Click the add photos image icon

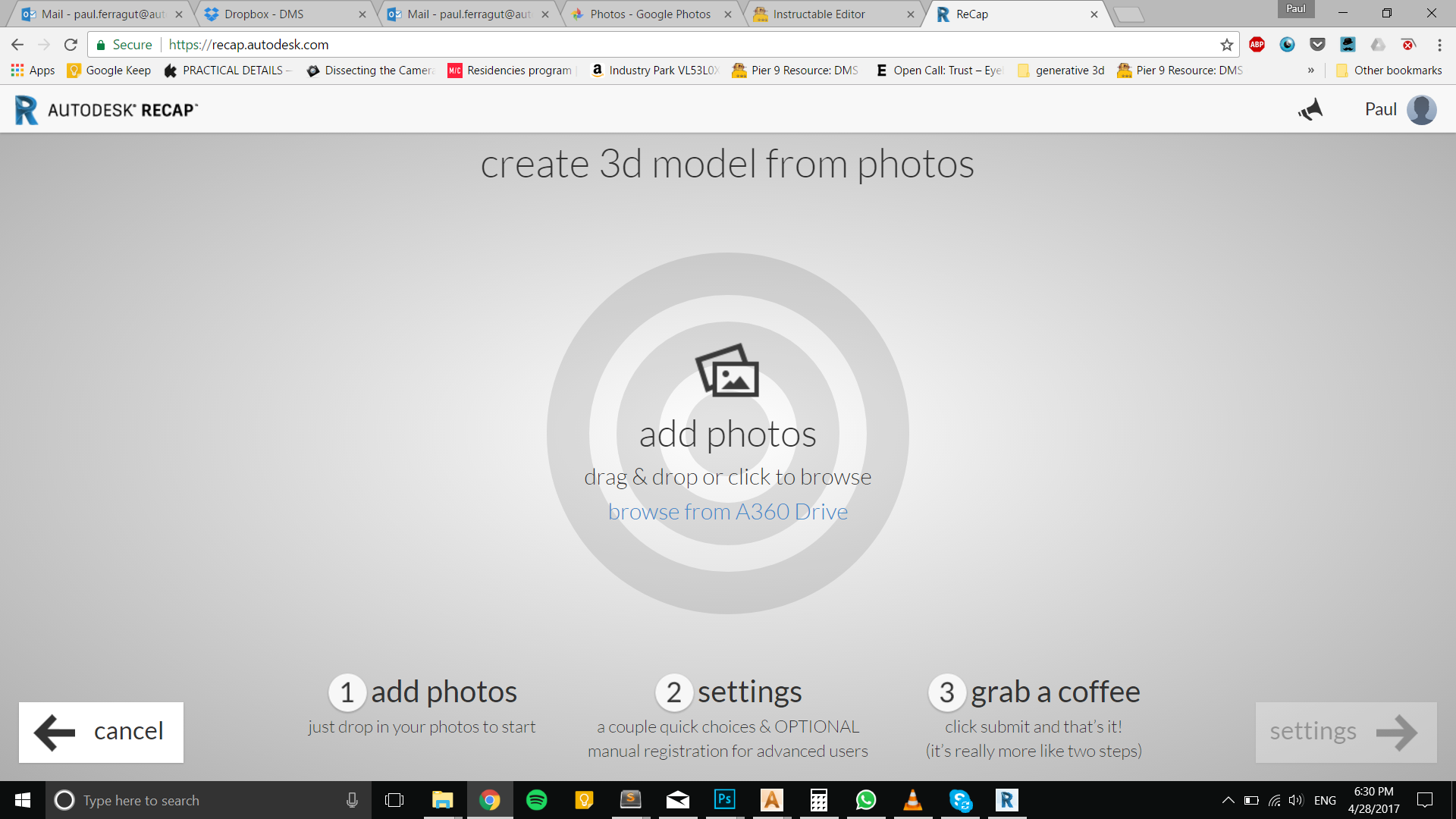pyautogui.click(x=727, y=371)
